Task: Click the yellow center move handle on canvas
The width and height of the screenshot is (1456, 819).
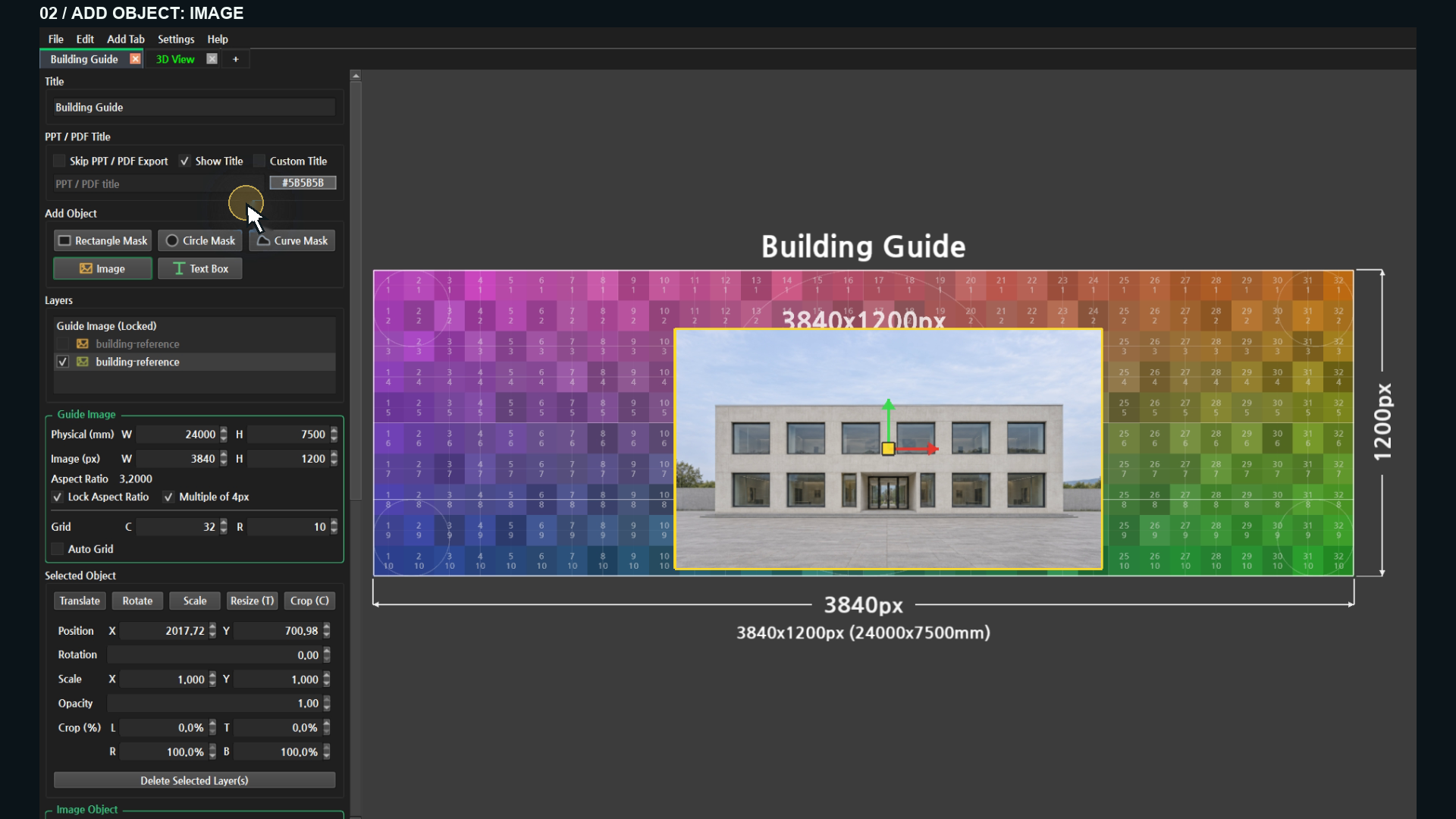Action: 888,449
